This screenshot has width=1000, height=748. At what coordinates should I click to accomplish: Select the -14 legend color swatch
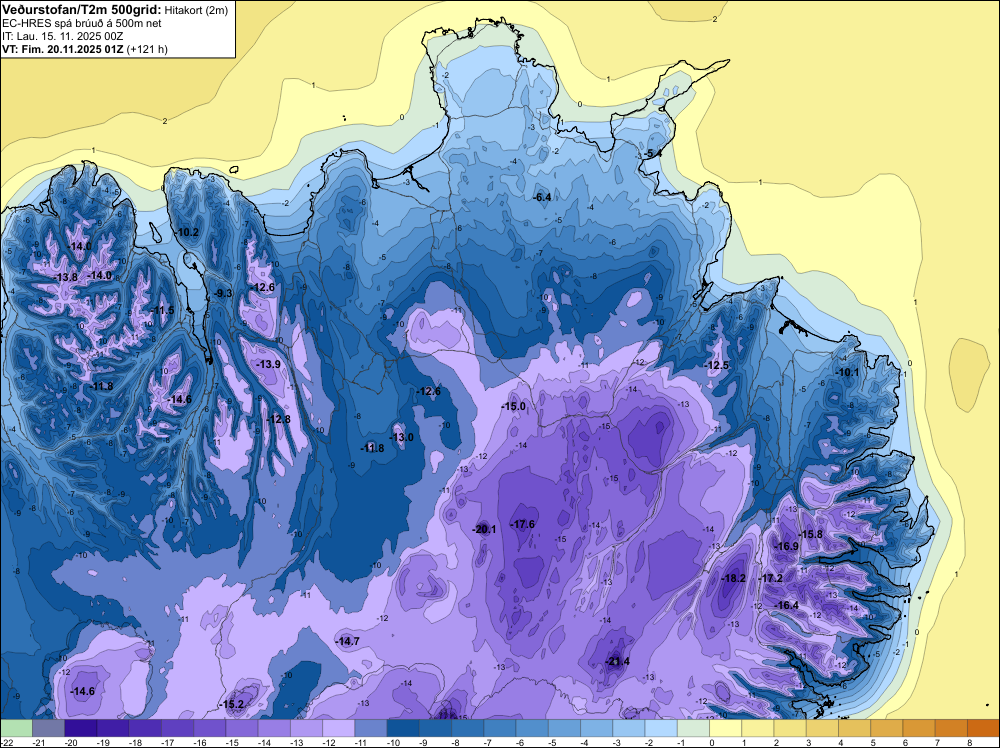pyautogui.click(x=274, y=728)
